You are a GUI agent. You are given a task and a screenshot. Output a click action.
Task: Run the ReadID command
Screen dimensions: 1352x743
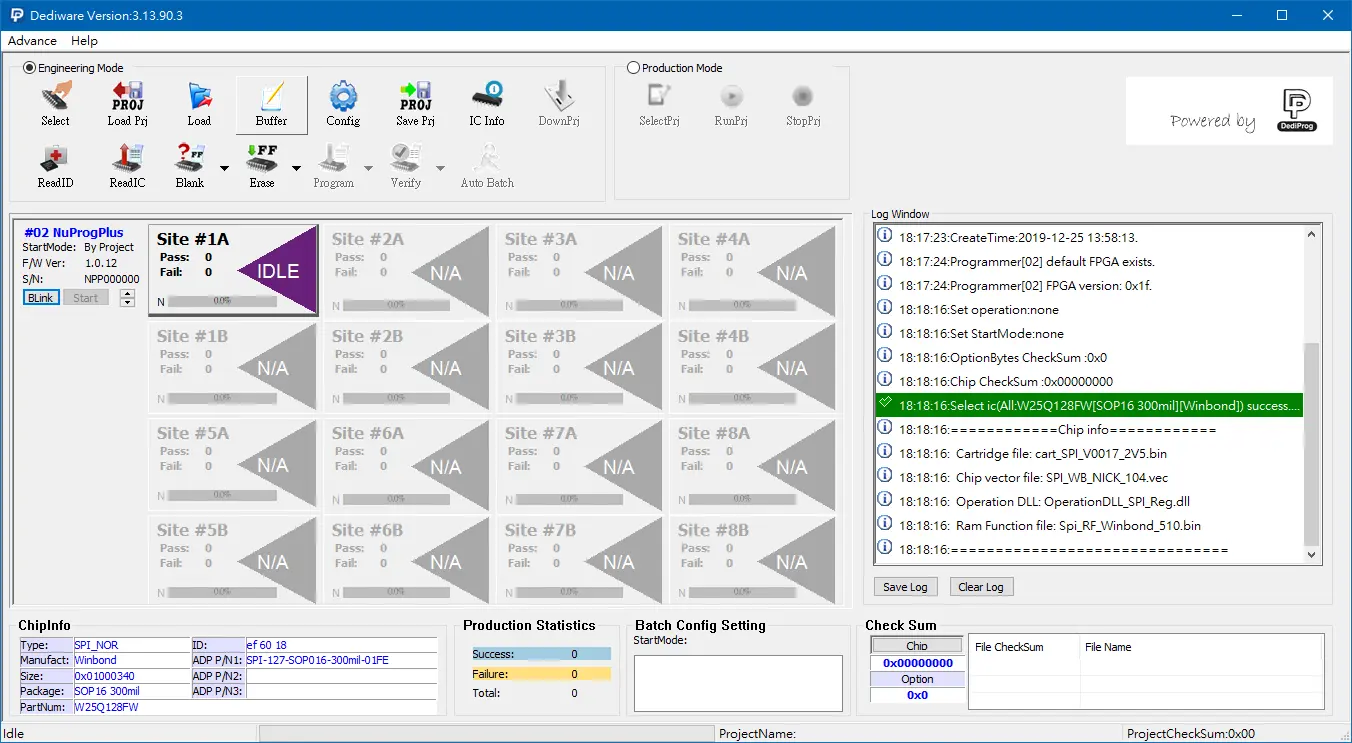[x=55, y=166]
